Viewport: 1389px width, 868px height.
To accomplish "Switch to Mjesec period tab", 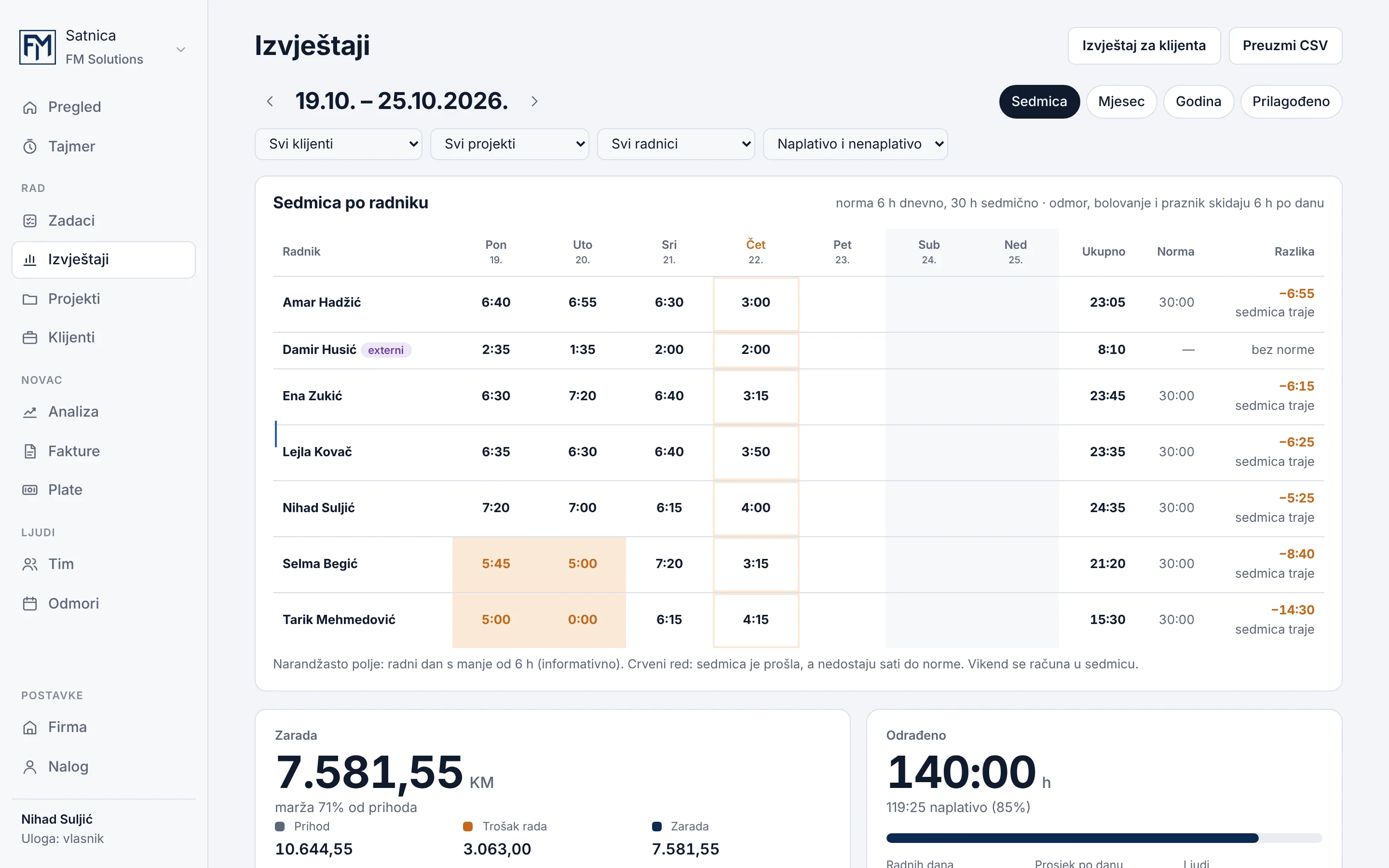I will [1121, 102].
